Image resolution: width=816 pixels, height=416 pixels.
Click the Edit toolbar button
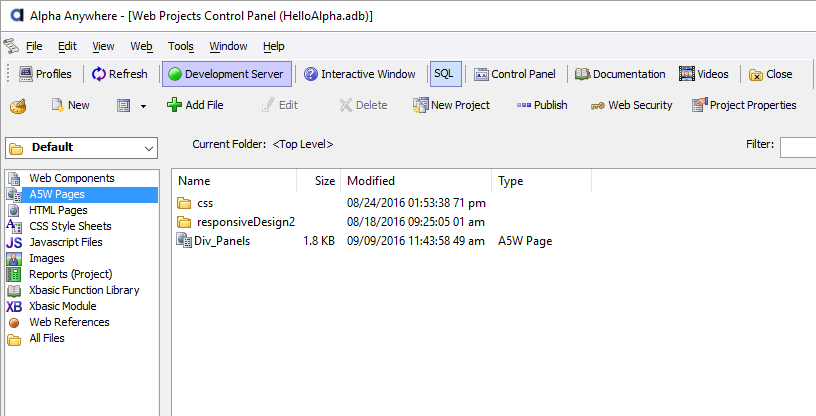pyautogui.click(x=279, y=105)
